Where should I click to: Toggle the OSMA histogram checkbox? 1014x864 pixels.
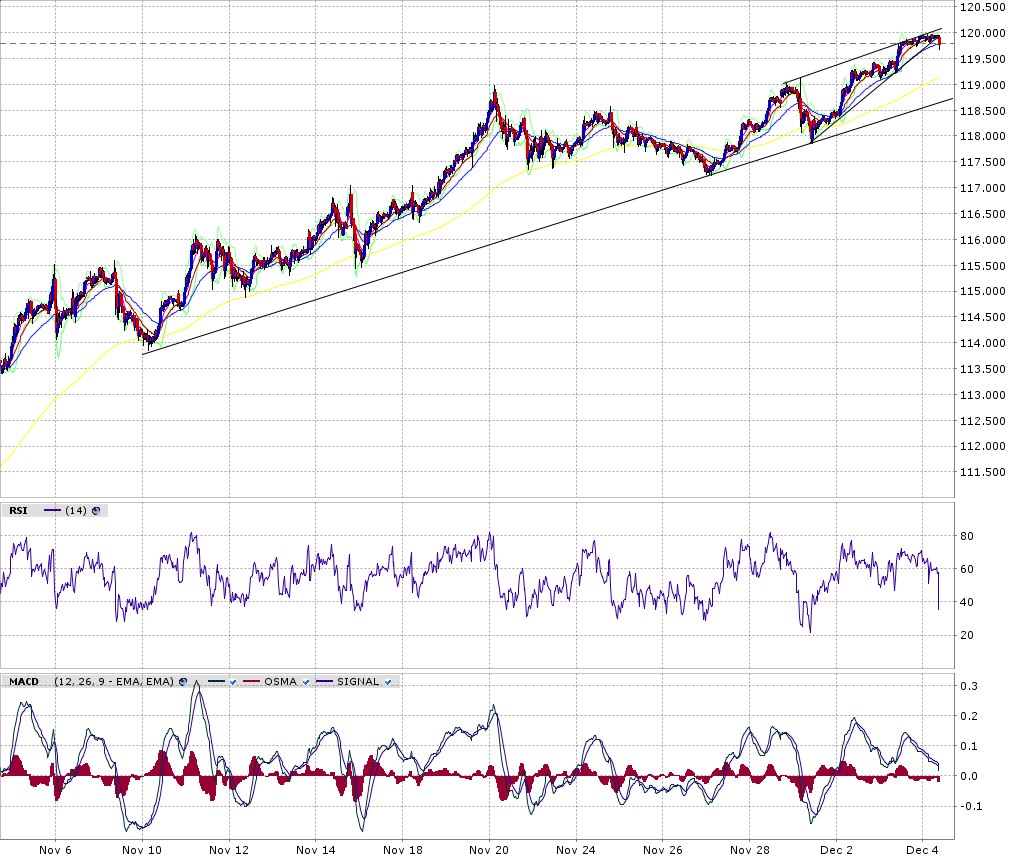[306, 682]
